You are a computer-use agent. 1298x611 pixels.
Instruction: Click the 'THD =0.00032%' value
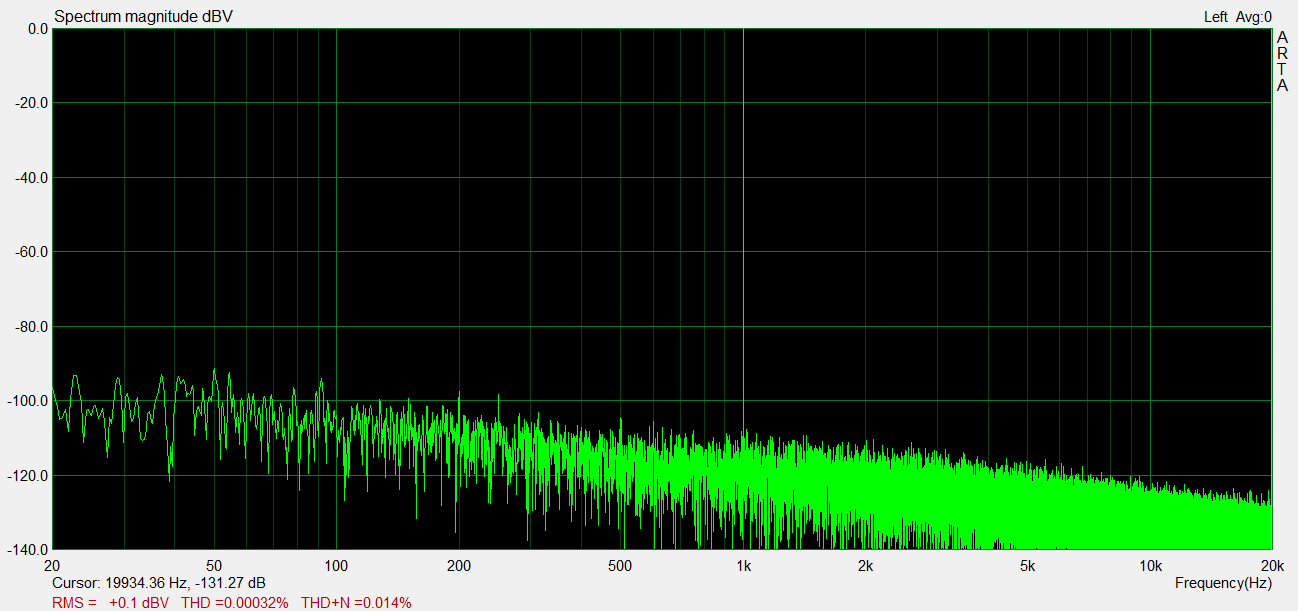tap(235, 602)
